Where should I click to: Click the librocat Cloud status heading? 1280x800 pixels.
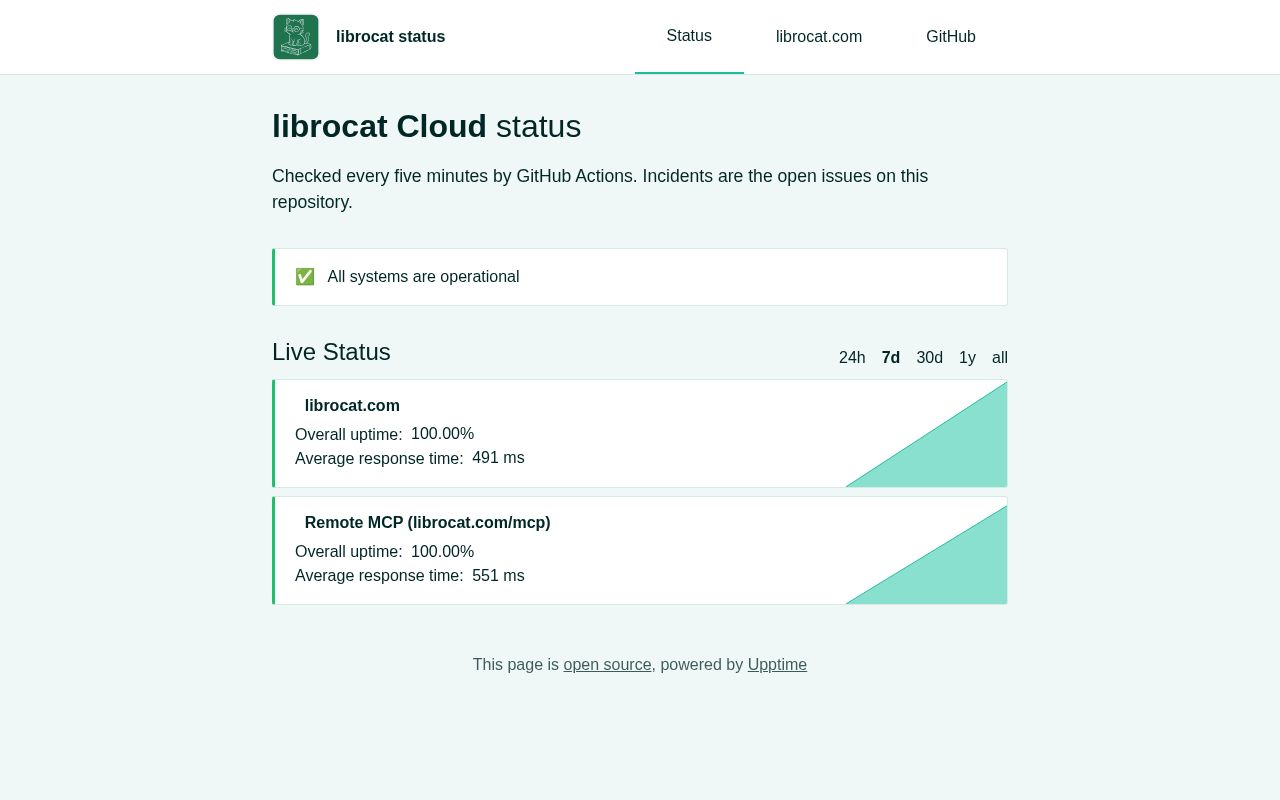click(x=426, y=127)
